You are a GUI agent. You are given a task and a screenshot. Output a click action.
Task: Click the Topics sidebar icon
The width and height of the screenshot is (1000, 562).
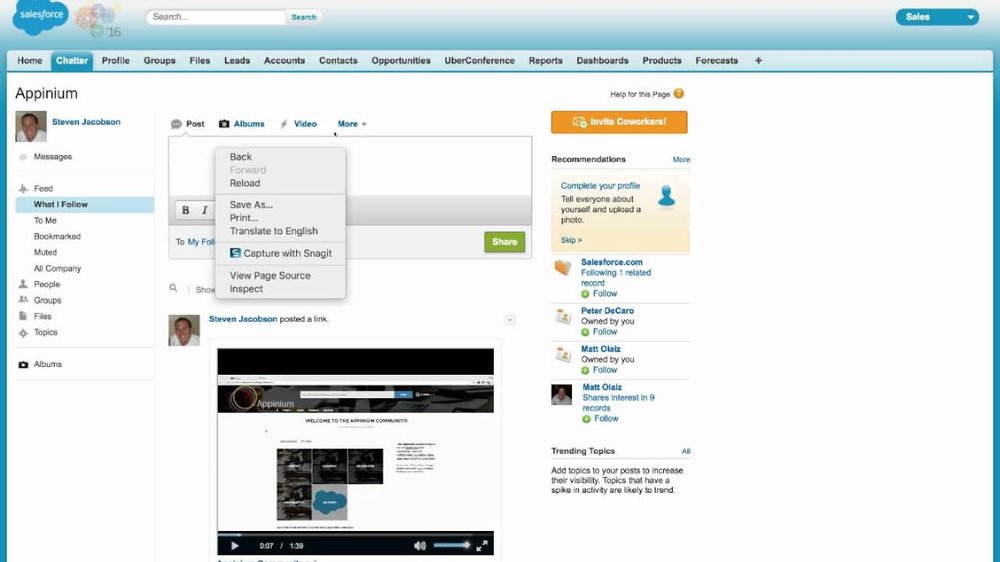[23, 332]
